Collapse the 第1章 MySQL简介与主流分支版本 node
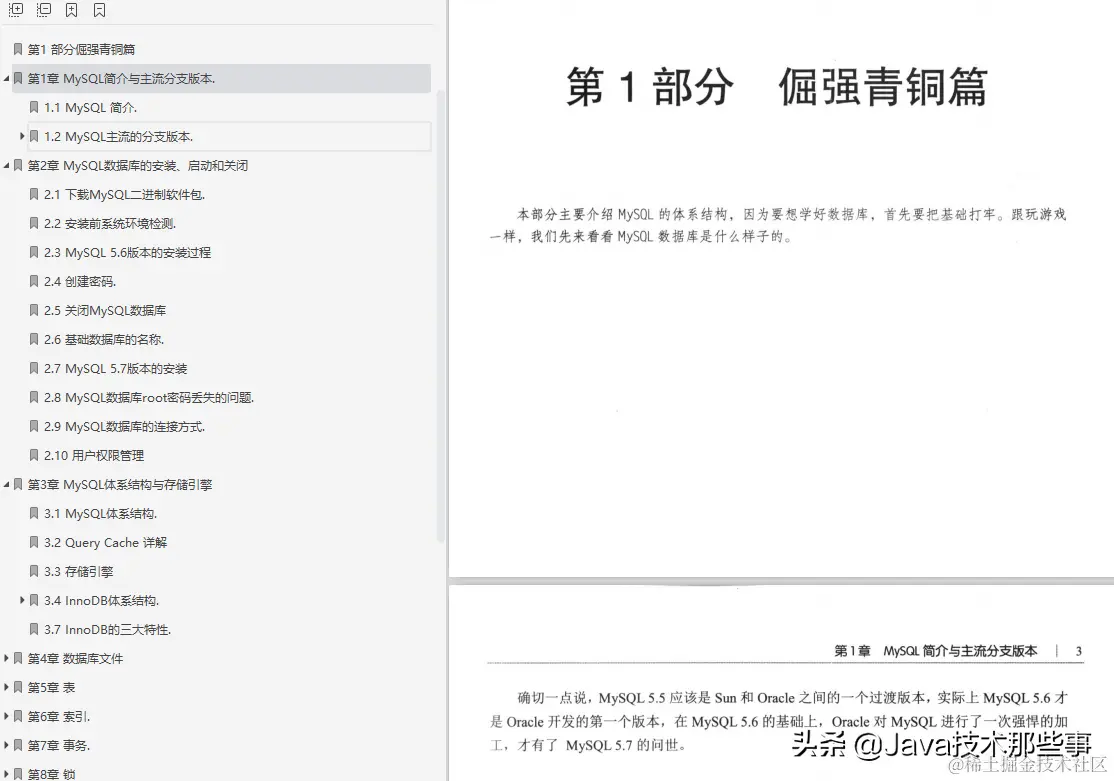1114x781 pixels. [6, 78]
